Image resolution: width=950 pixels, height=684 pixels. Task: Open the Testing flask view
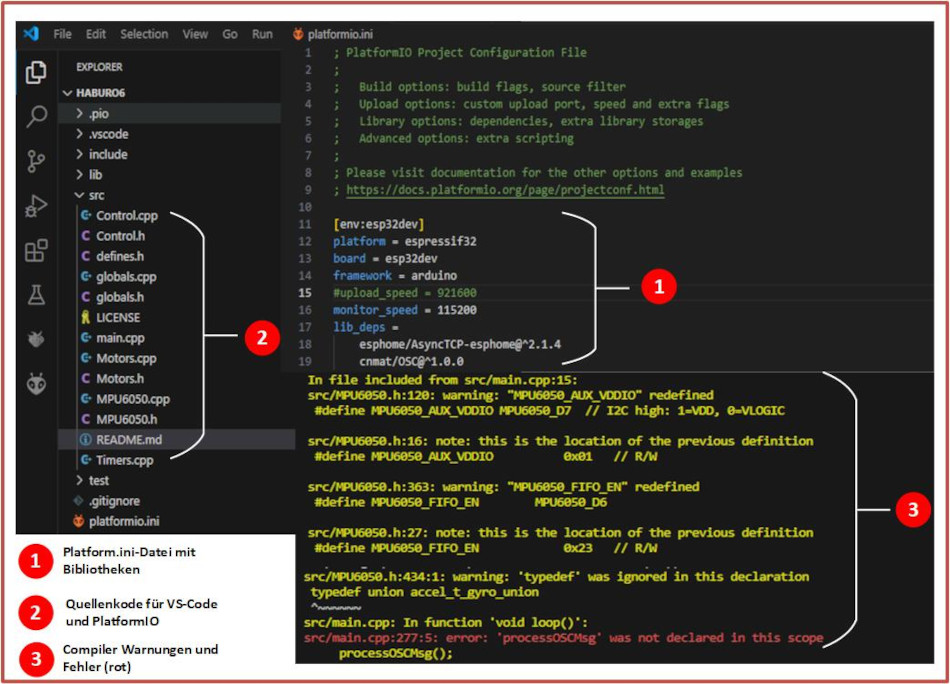click(x=36, y=295)
